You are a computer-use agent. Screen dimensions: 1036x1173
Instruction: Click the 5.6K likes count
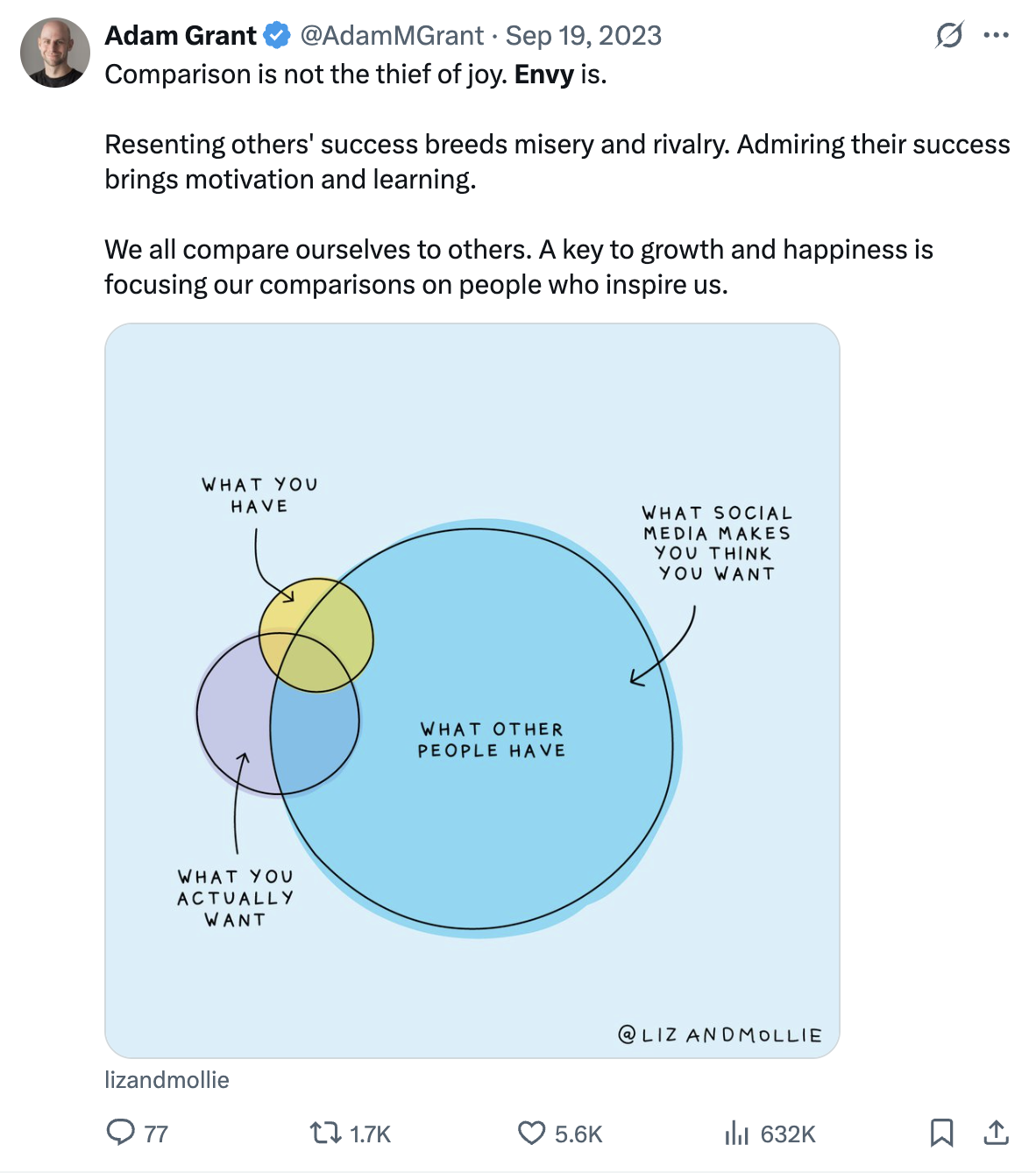click(578, 1134)
